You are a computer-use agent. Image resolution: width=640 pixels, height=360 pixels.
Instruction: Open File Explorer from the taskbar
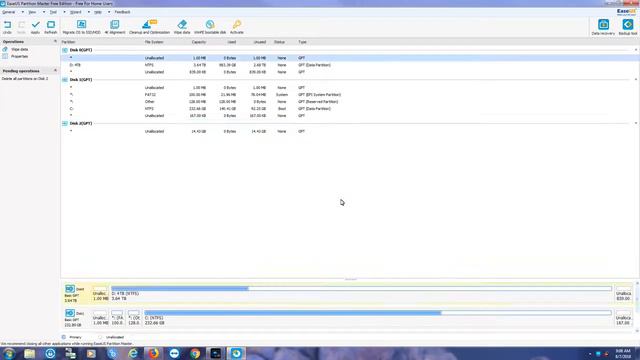click(x=29, y=353)
